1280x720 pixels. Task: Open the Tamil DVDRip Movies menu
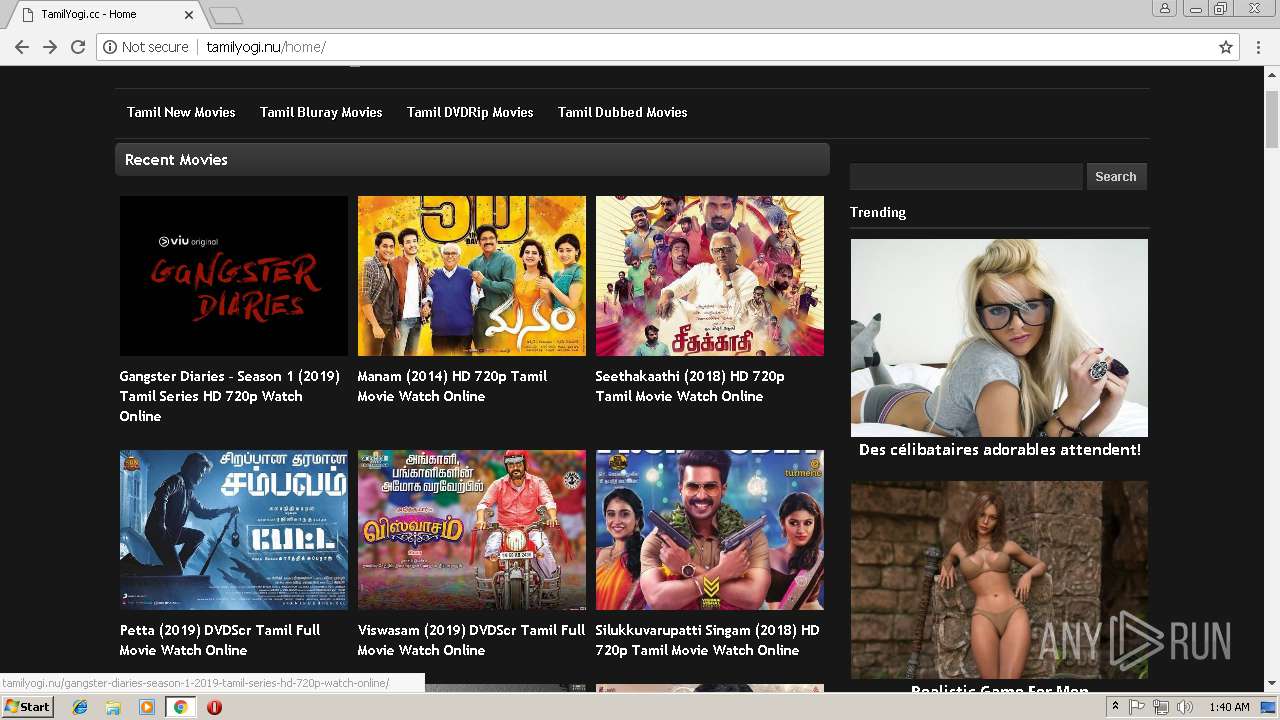coord(470,112)
